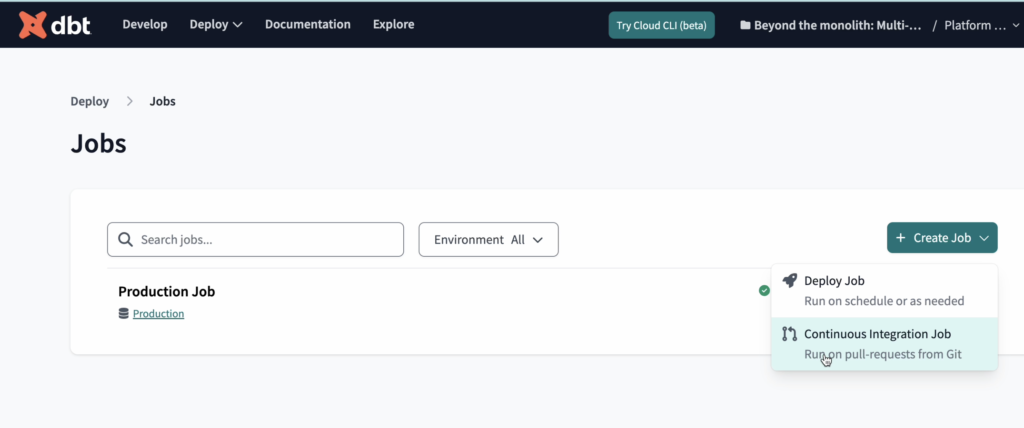Click the Deploy breadcrumb link
Screen dimensions: 1024x428
point(90,101)
